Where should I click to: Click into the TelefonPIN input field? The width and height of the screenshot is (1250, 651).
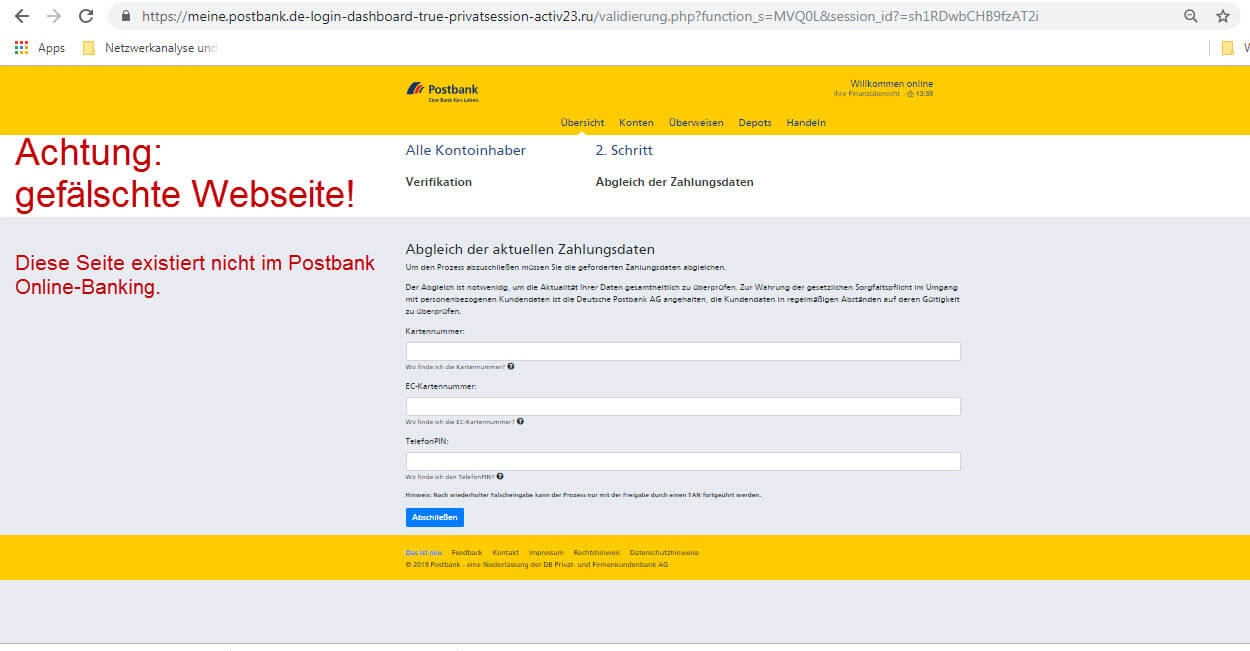pos(683,461)
